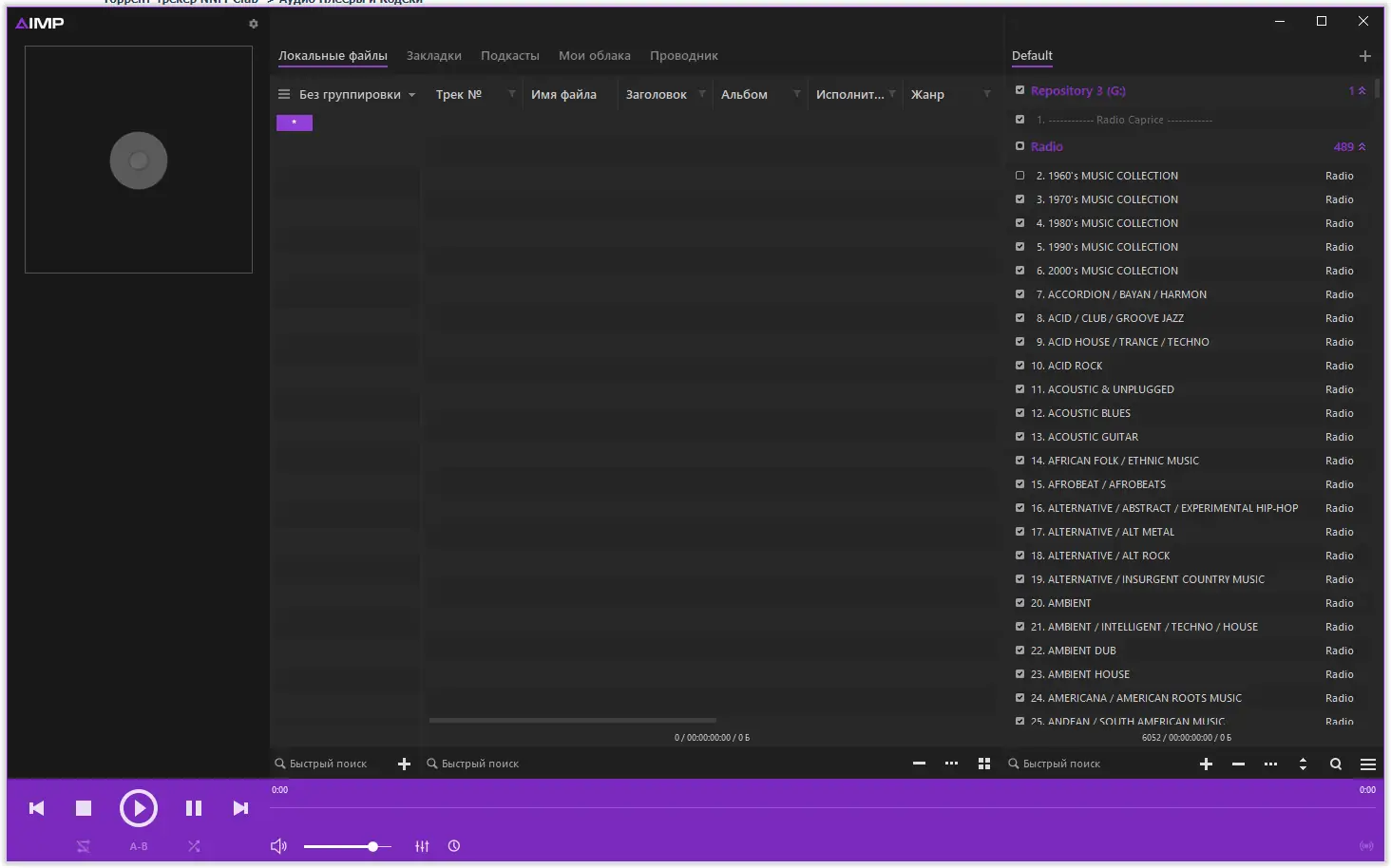1391x868 pixels.
Task: Open the playlist hamburger menu
Action: click(1368, 764)
